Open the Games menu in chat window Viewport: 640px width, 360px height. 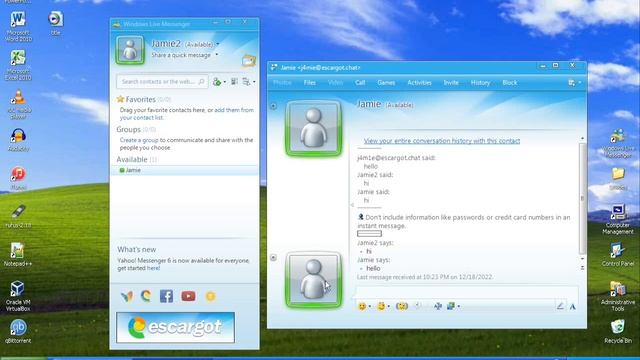tap(386, 83)
